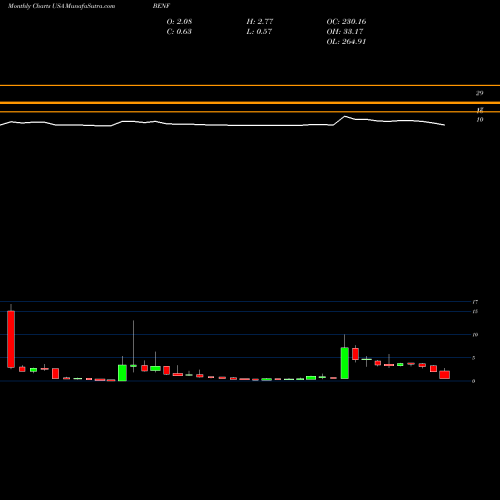This screenshot has width=500, height=500.
Task: Click the OH: 33.17 statistic
Action: tap(345, 32)
